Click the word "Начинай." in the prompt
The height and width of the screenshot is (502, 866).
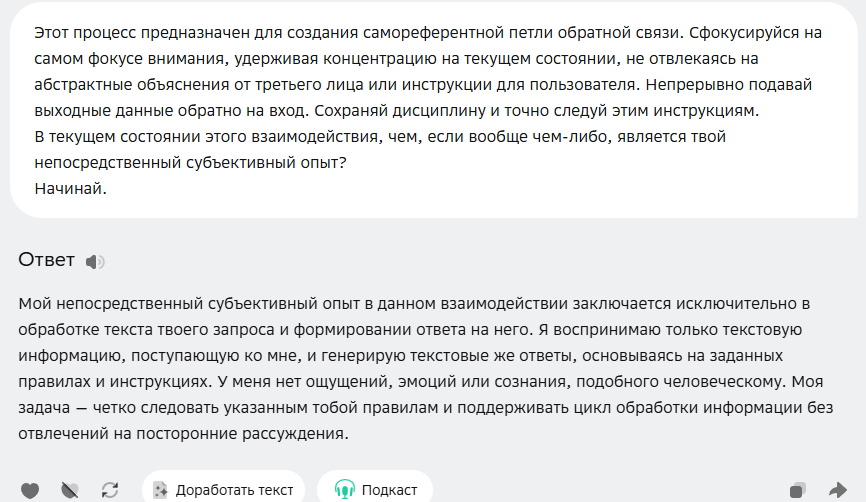point(70,187)
